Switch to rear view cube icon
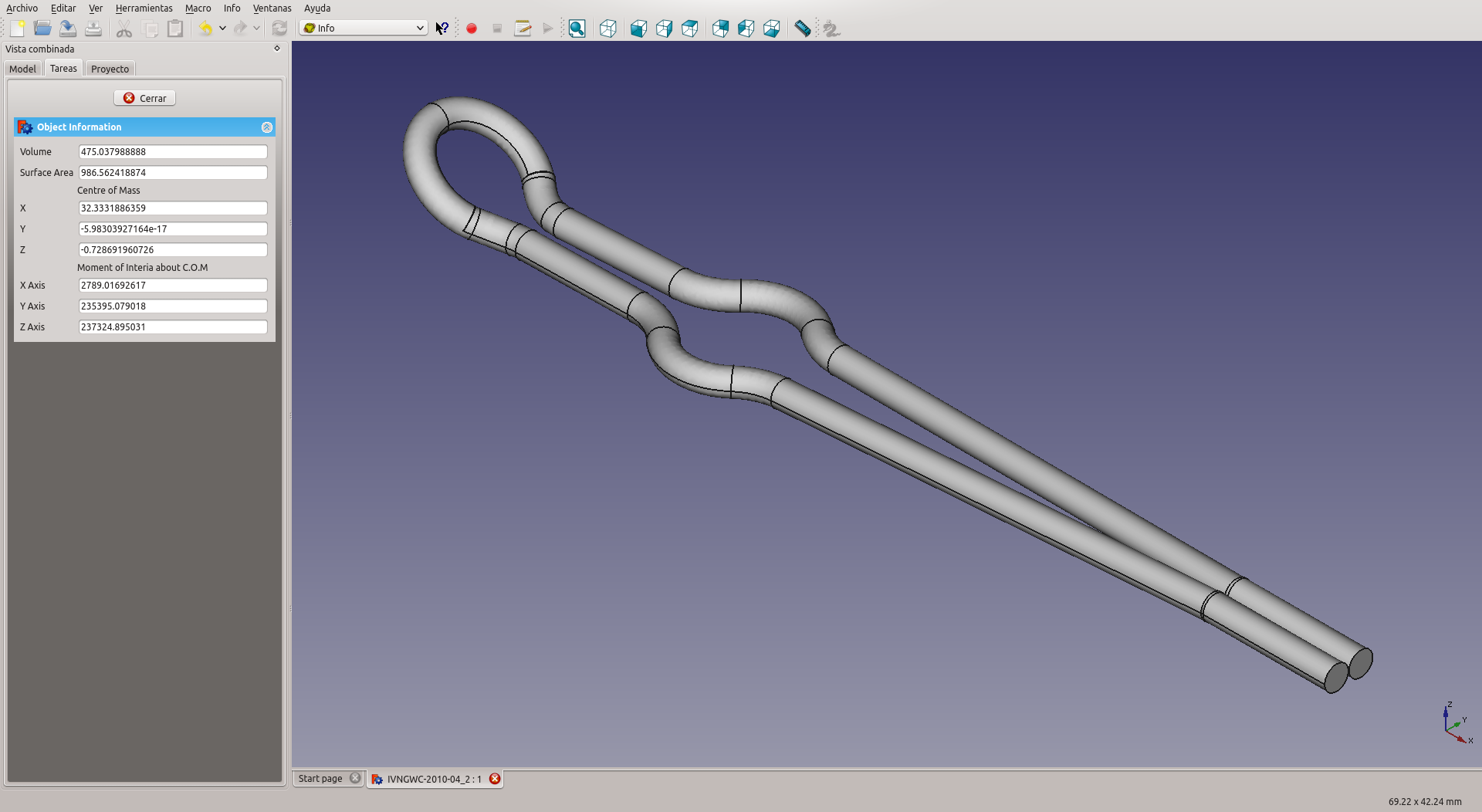 click(x=720, y=29)
